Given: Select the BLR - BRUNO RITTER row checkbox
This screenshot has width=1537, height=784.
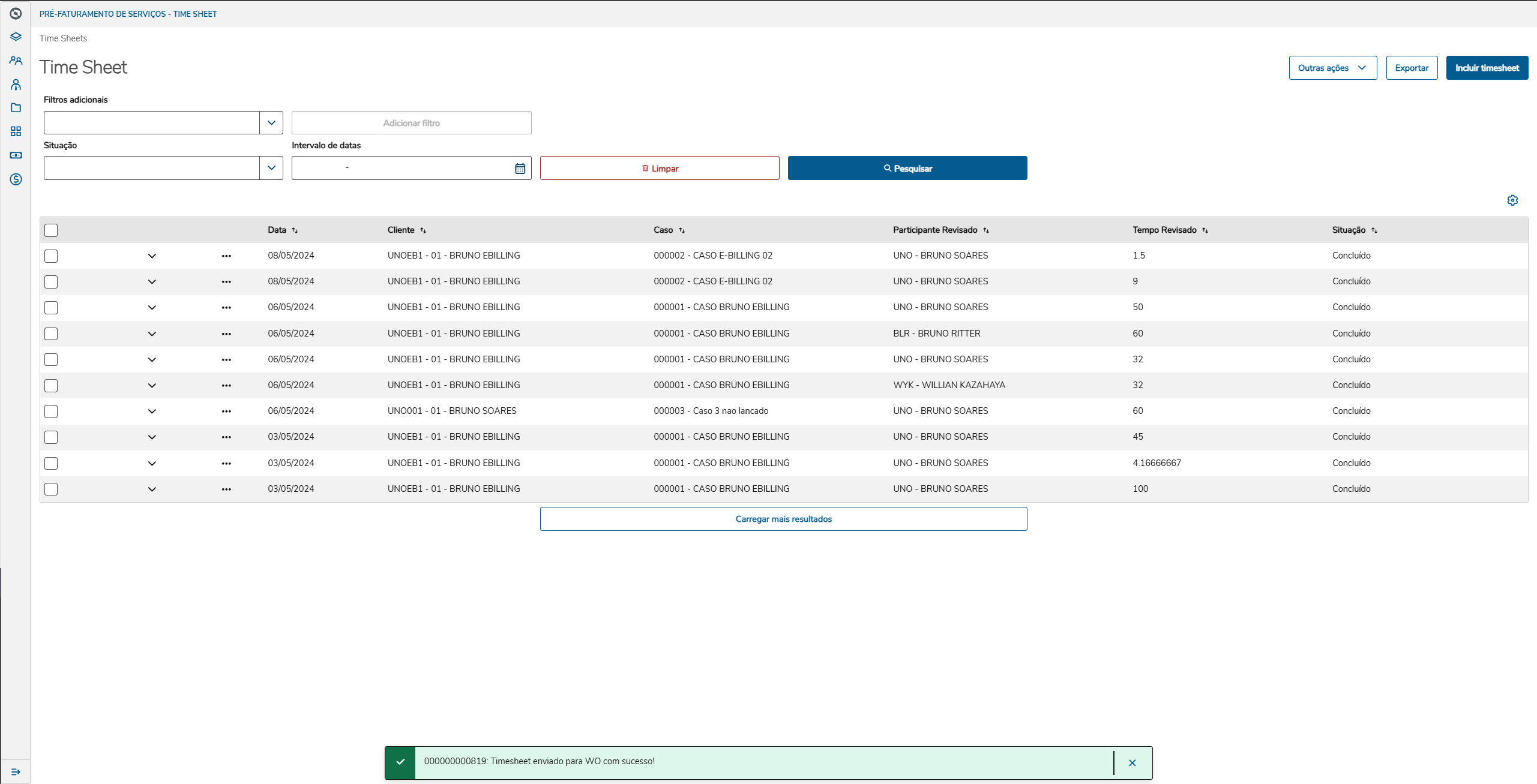Looking at the screenshot, I should [x=51, y=334].
